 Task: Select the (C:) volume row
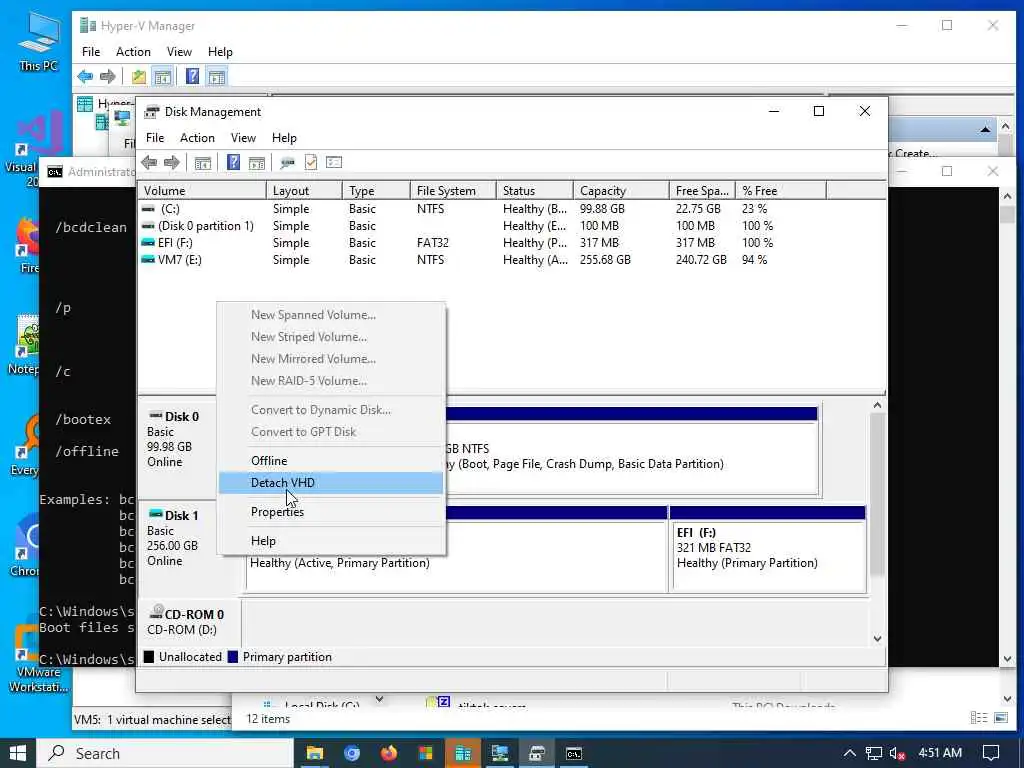tap(512, 209)
